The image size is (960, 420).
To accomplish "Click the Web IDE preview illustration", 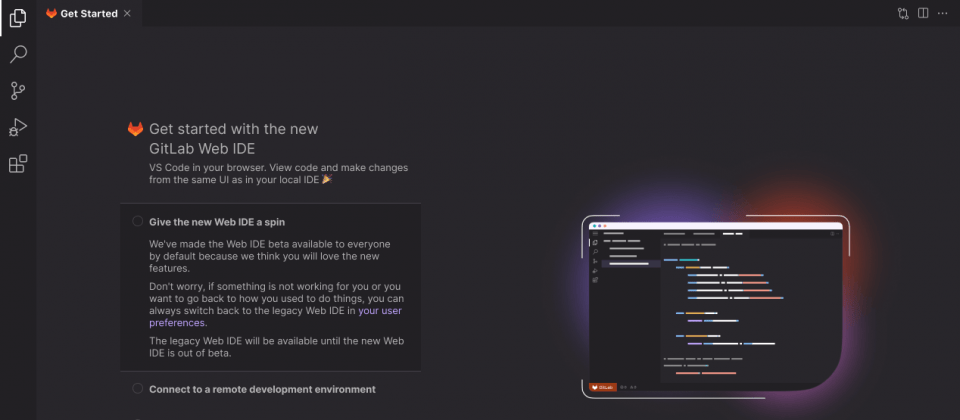I will 715,307.
